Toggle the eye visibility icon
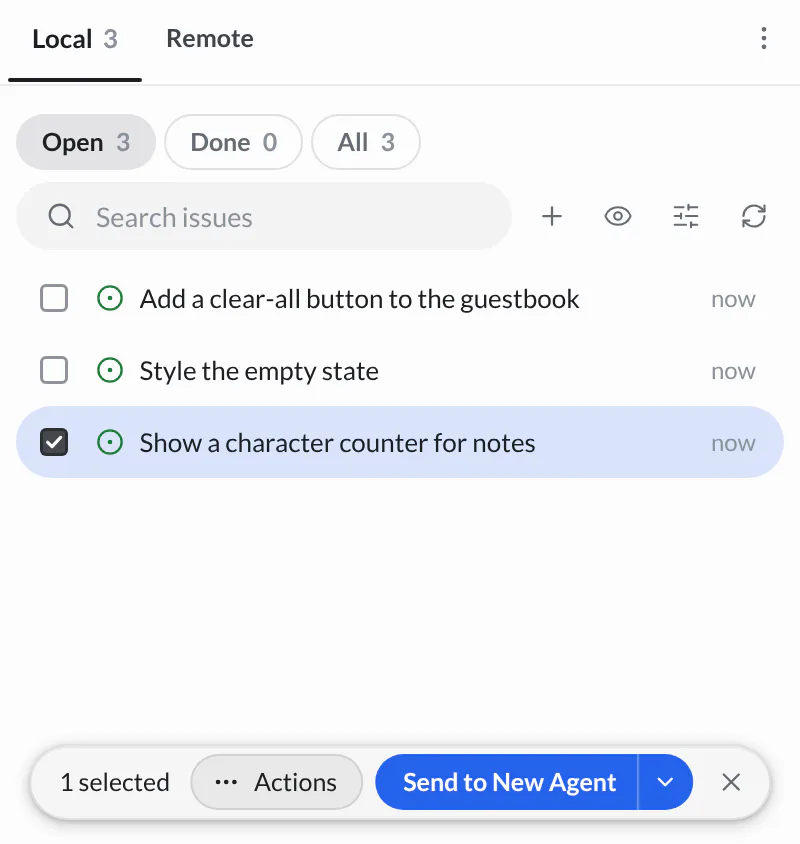 [x=617, y=216]
